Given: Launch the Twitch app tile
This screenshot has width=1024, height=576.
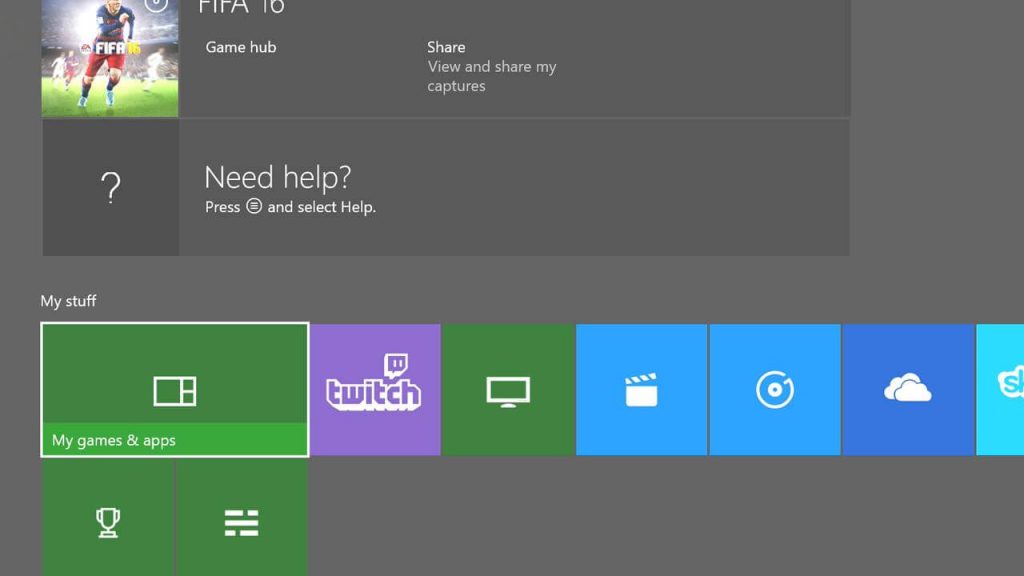Looking at the screenshot, I should [375, 389].
